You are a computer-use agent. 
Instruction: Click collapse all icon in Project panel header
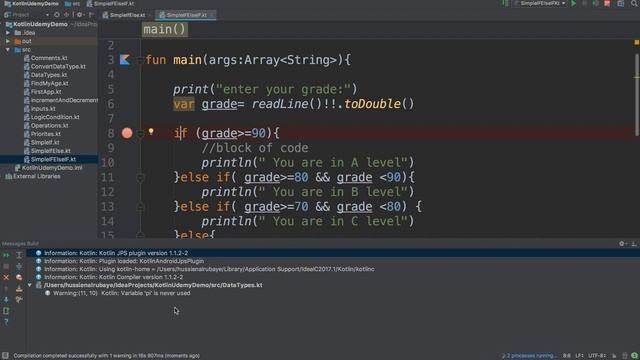[x=67, y=15]
